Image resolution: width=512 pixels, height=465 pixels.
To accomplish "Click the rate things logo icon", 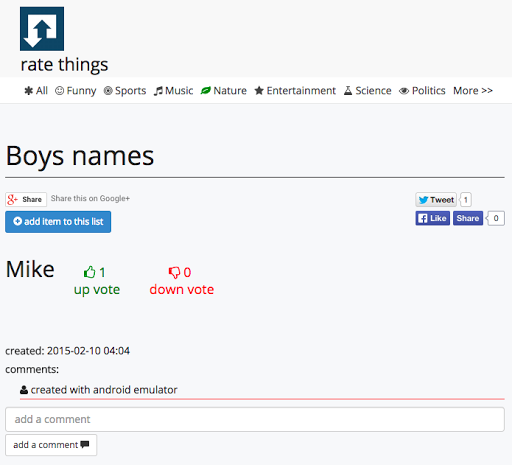I will pos(42,29).
